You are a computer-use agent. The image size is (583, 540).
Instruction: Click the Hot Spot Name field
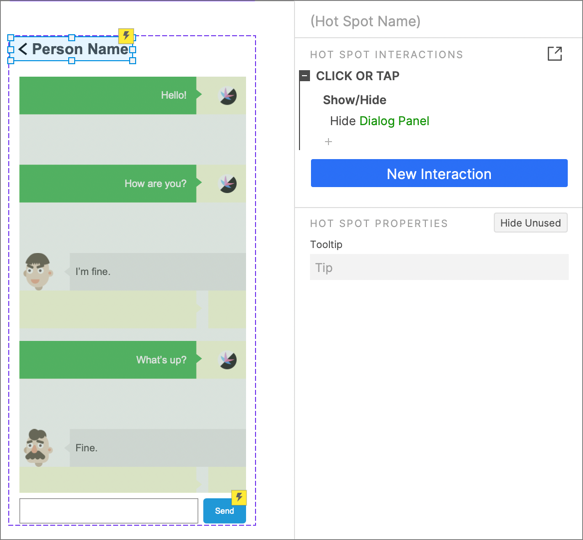365,21
